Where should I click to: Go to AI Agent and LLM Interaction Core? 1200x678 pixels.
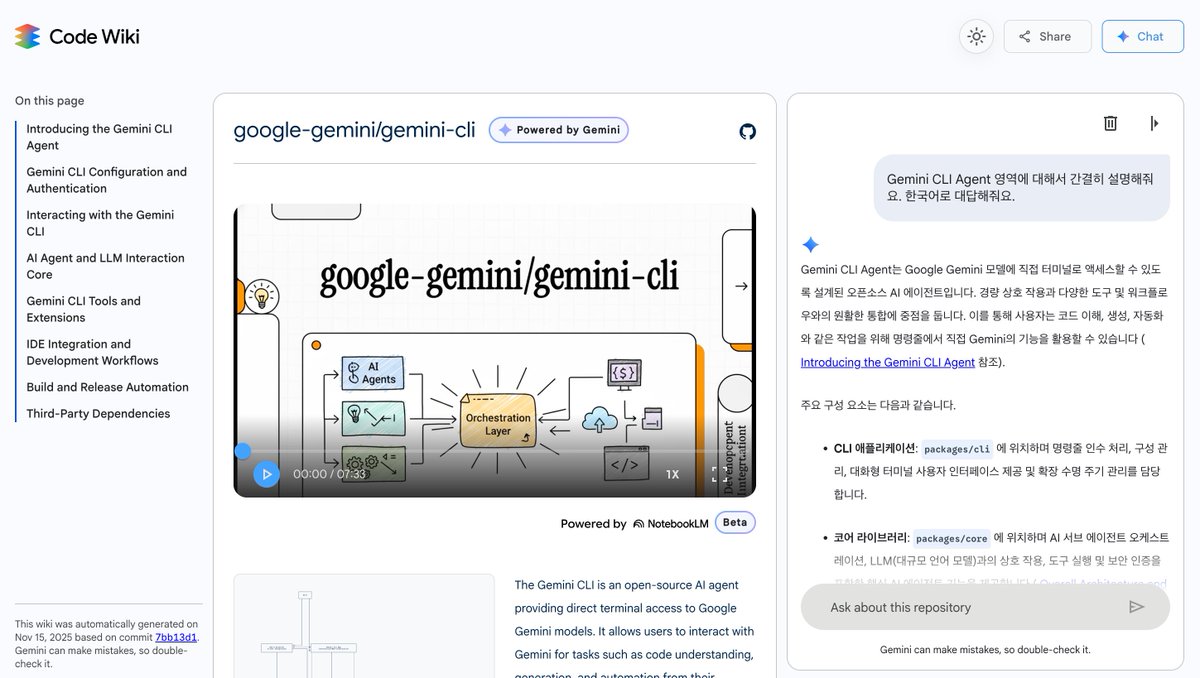(105, 266)
